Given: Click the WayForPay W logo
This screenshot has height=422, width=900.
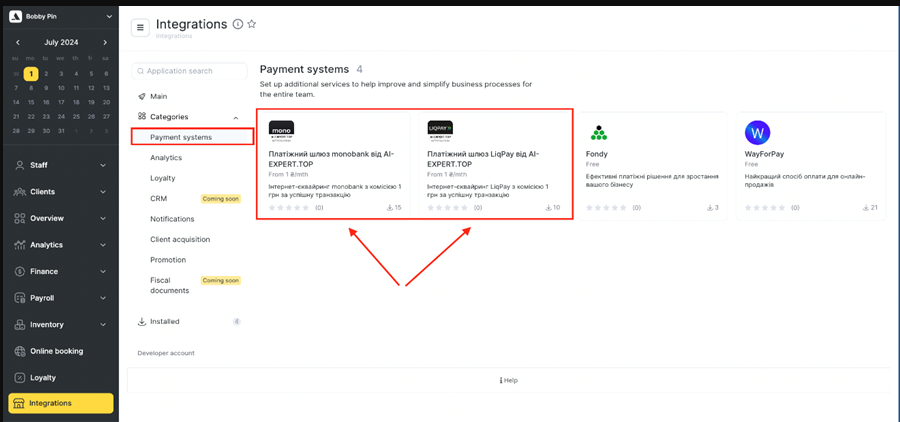Looking at the screenshot, I should pos(758,133).
